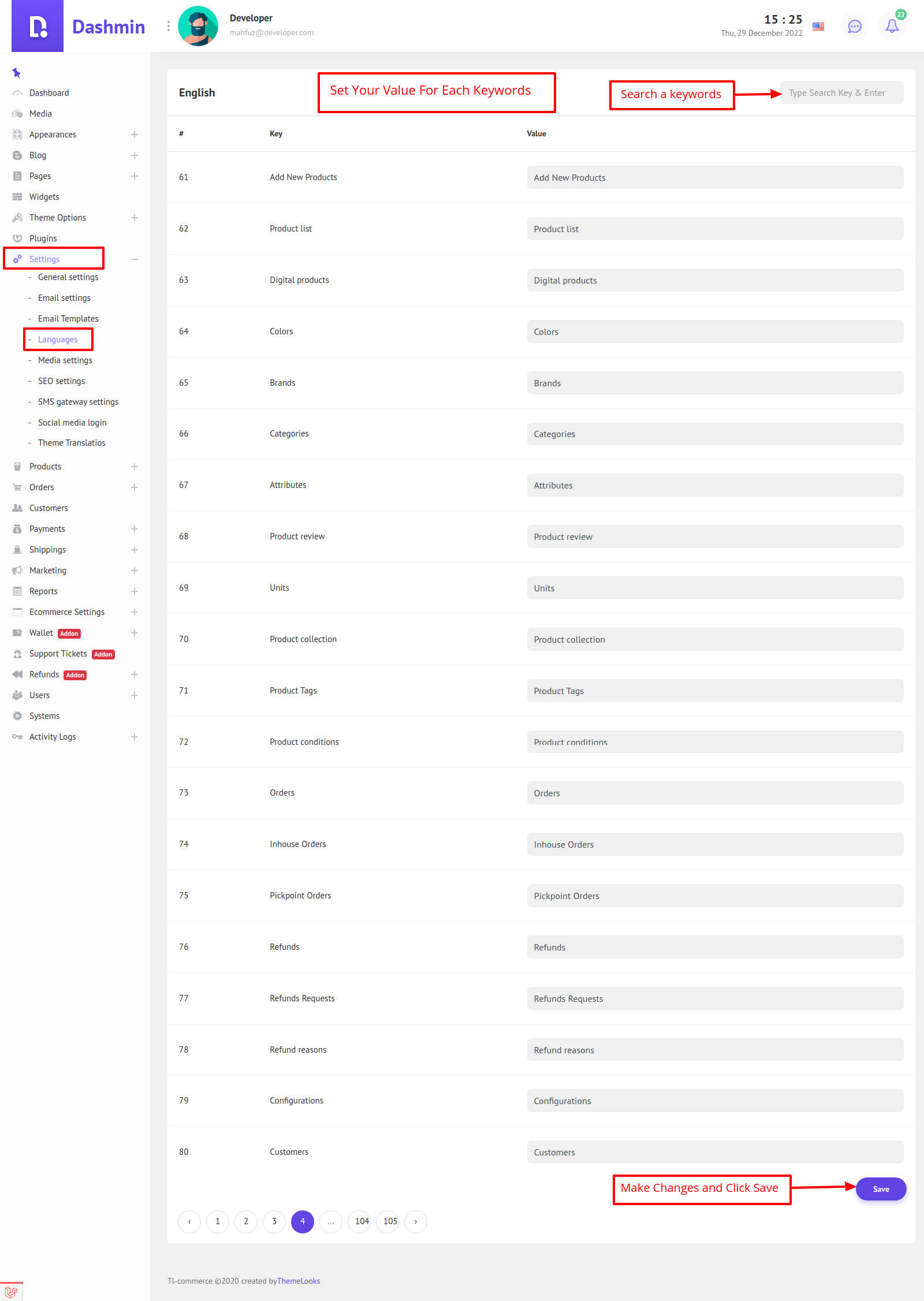
Task: Open Email Templates settings
Action: [x=68, y=319]
